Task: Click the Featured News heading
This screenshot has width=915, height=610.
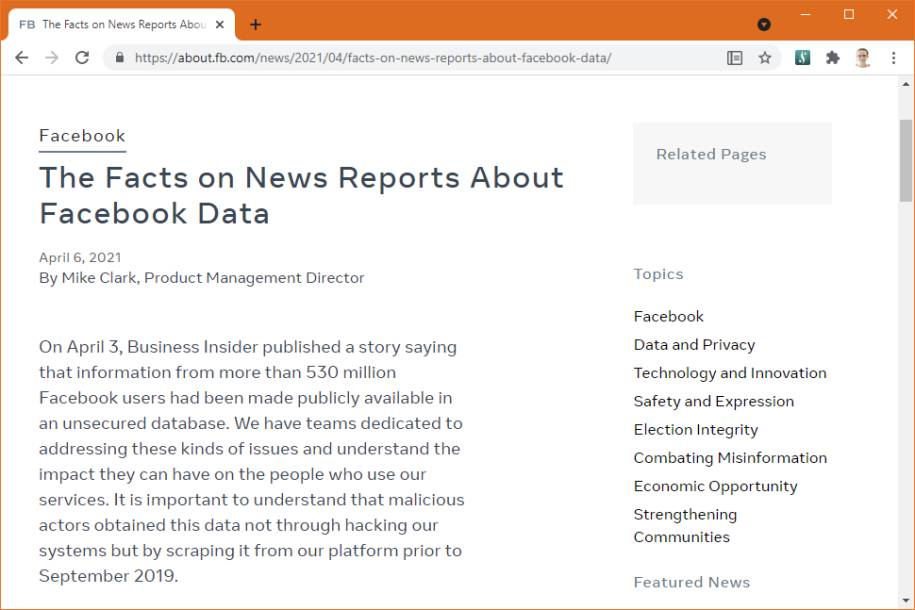Action: tap(692, 582)
